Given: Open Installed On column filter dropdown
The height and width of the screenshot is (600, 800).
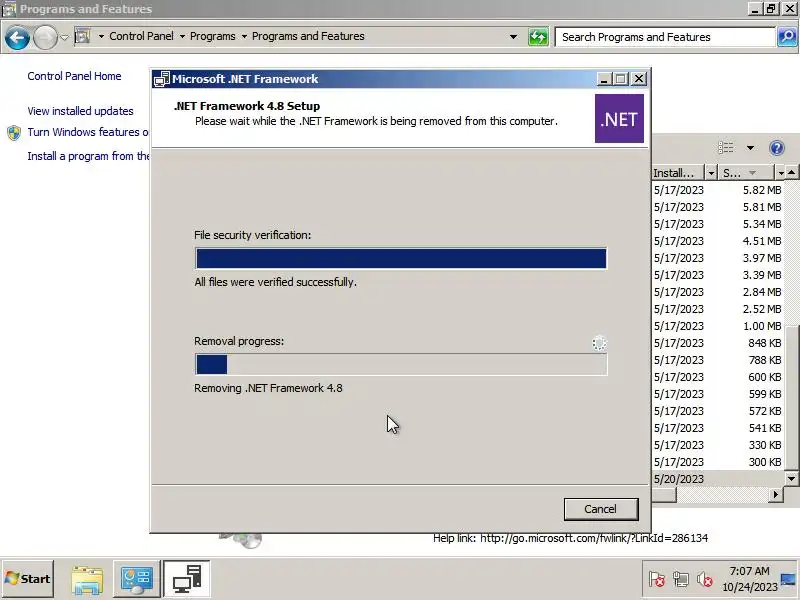Looking at the screenshot, I should coord(711,173).
